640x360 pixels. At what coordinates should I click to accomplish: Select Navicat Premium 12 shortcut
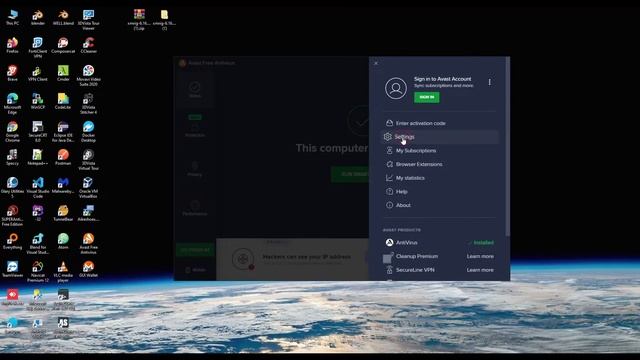[x=38, y=271]
